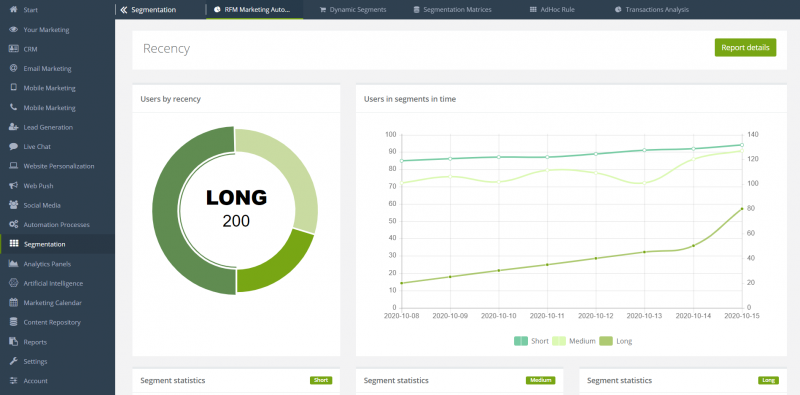Viewport: 800px width, 395px height.
Task: Toggle the Medium series in chart legend
Action: pos(574,341)
